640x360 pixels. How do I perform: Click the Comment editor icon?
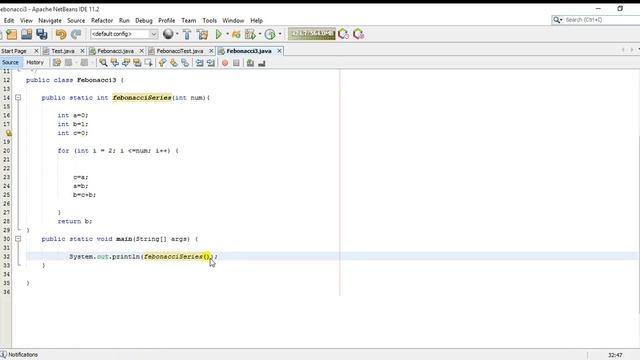point(250,63)
